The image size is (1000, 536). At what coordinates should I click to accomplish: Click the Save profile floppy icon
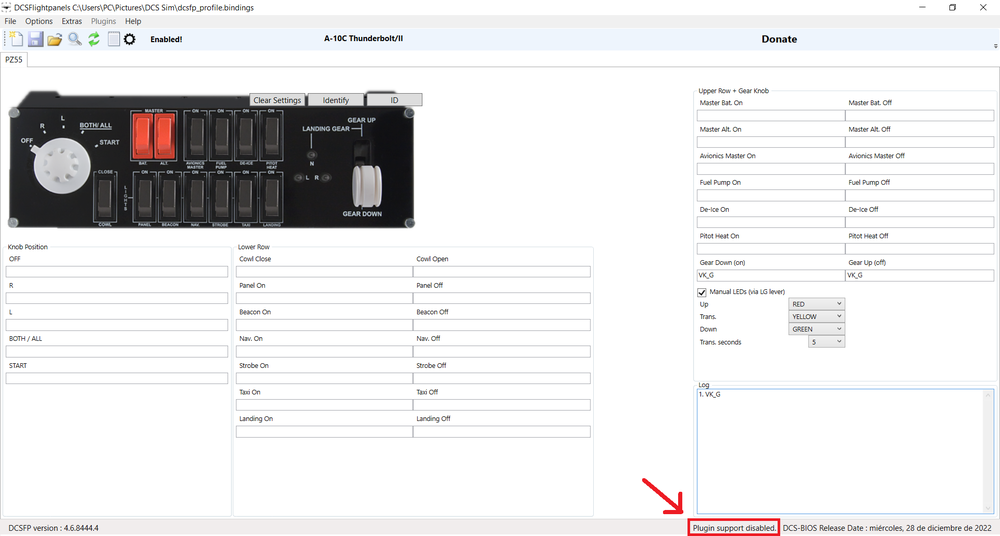tap(36, 39)
